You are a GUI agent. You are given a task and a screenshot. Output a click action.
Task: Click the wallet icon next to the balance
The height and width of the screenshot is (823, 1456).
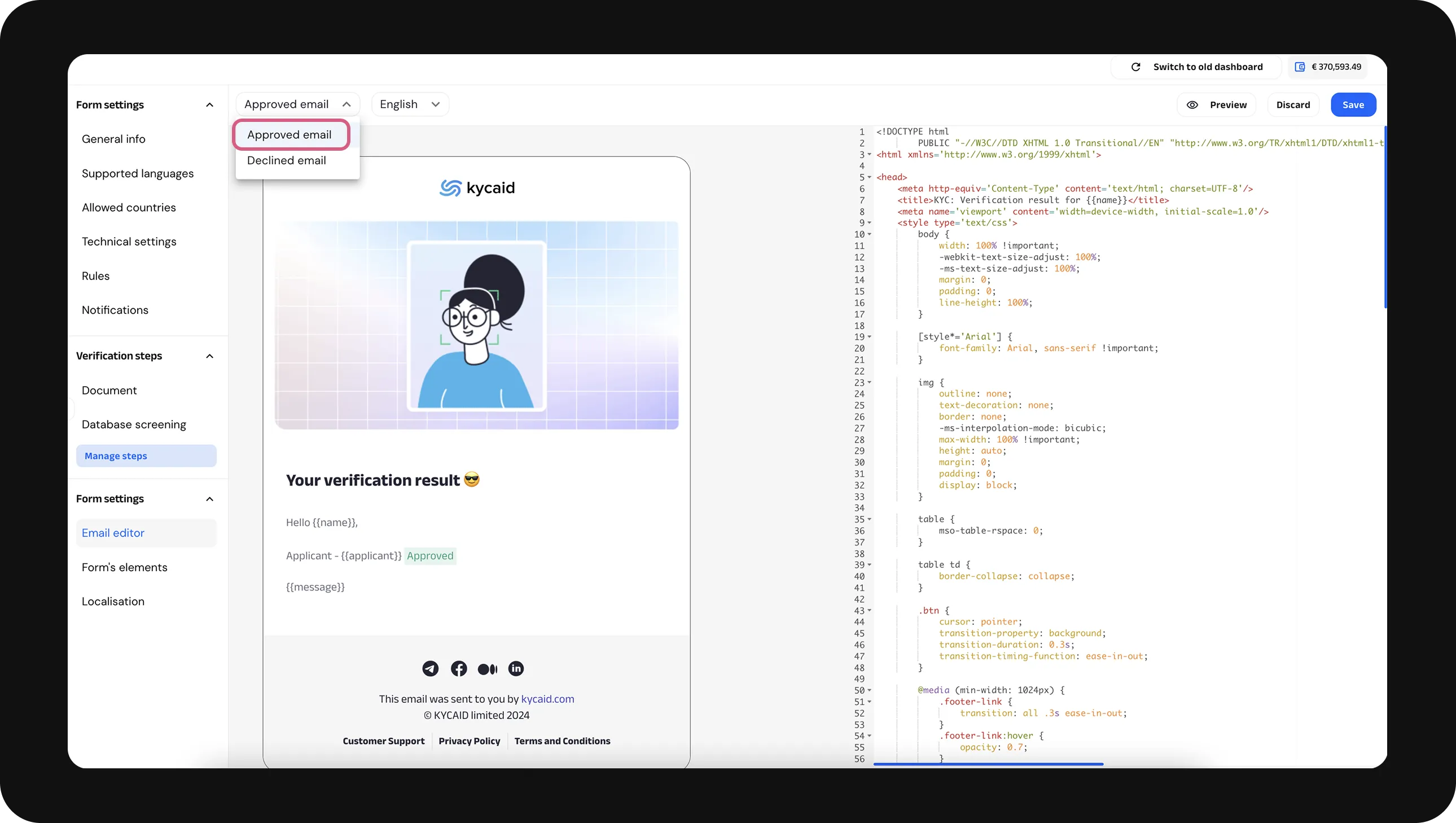pyautogui.click(x=1300, y=67)
